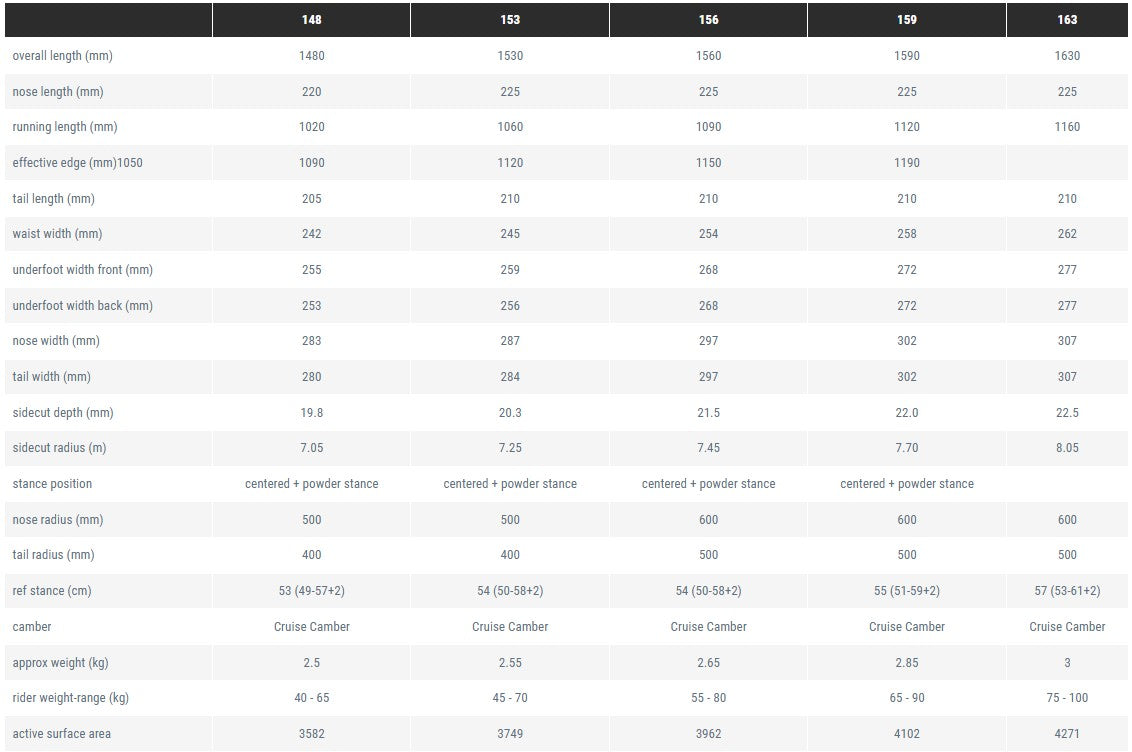Select the 163 size column header

(x=1067, y=20)
